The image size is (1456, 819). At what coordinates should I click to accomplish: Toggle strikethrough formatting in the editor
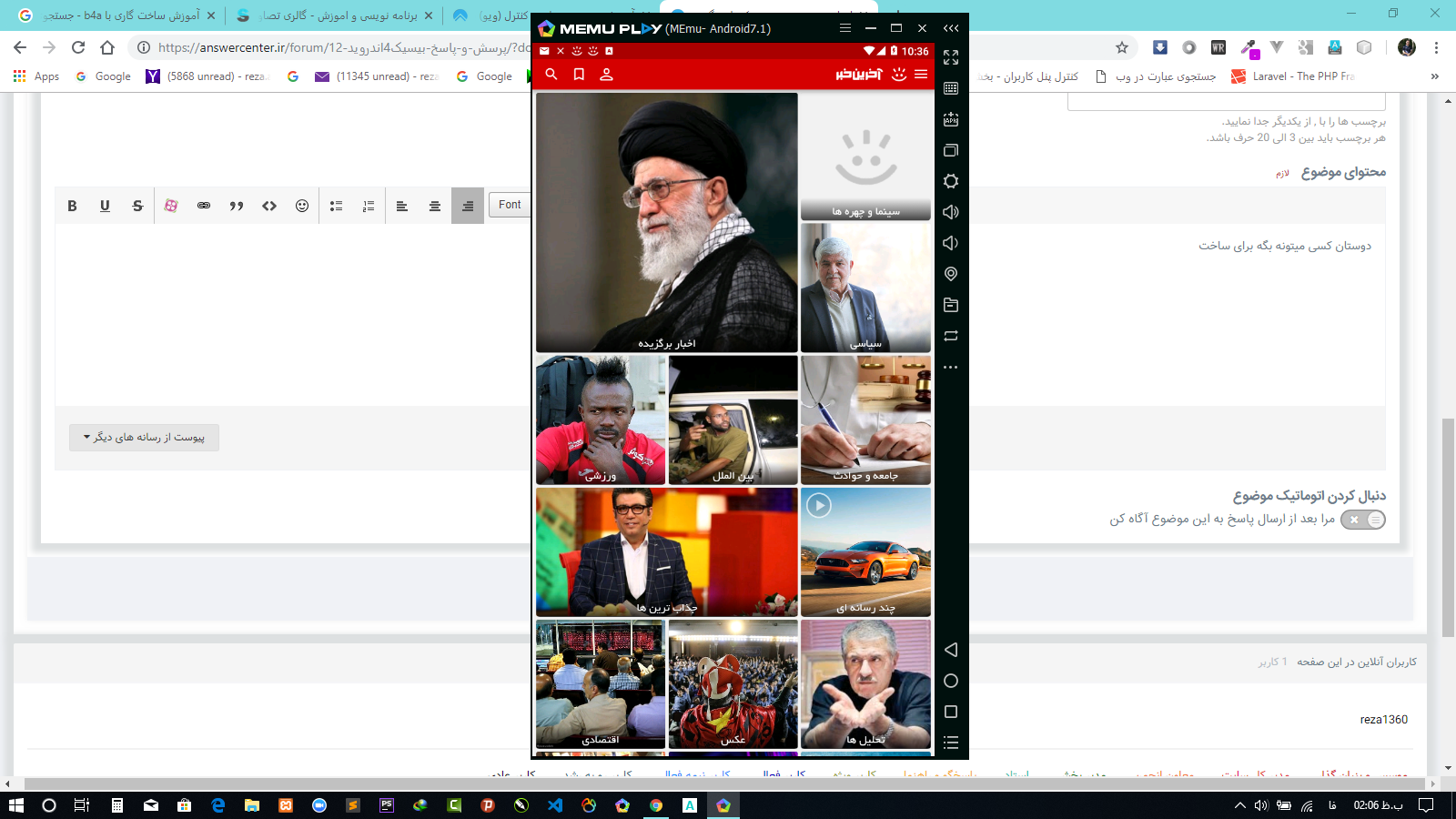click(137, 206)
